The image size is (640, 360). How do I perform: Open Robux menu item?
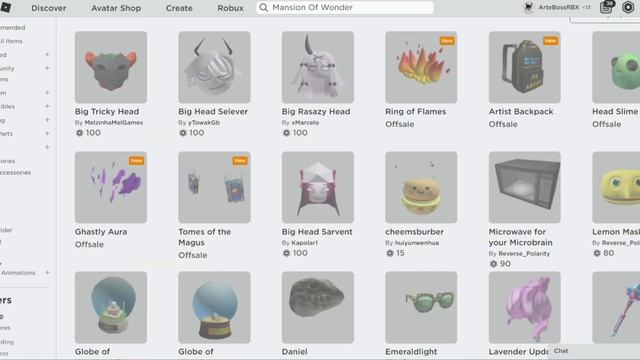click(x=230, y=8)
